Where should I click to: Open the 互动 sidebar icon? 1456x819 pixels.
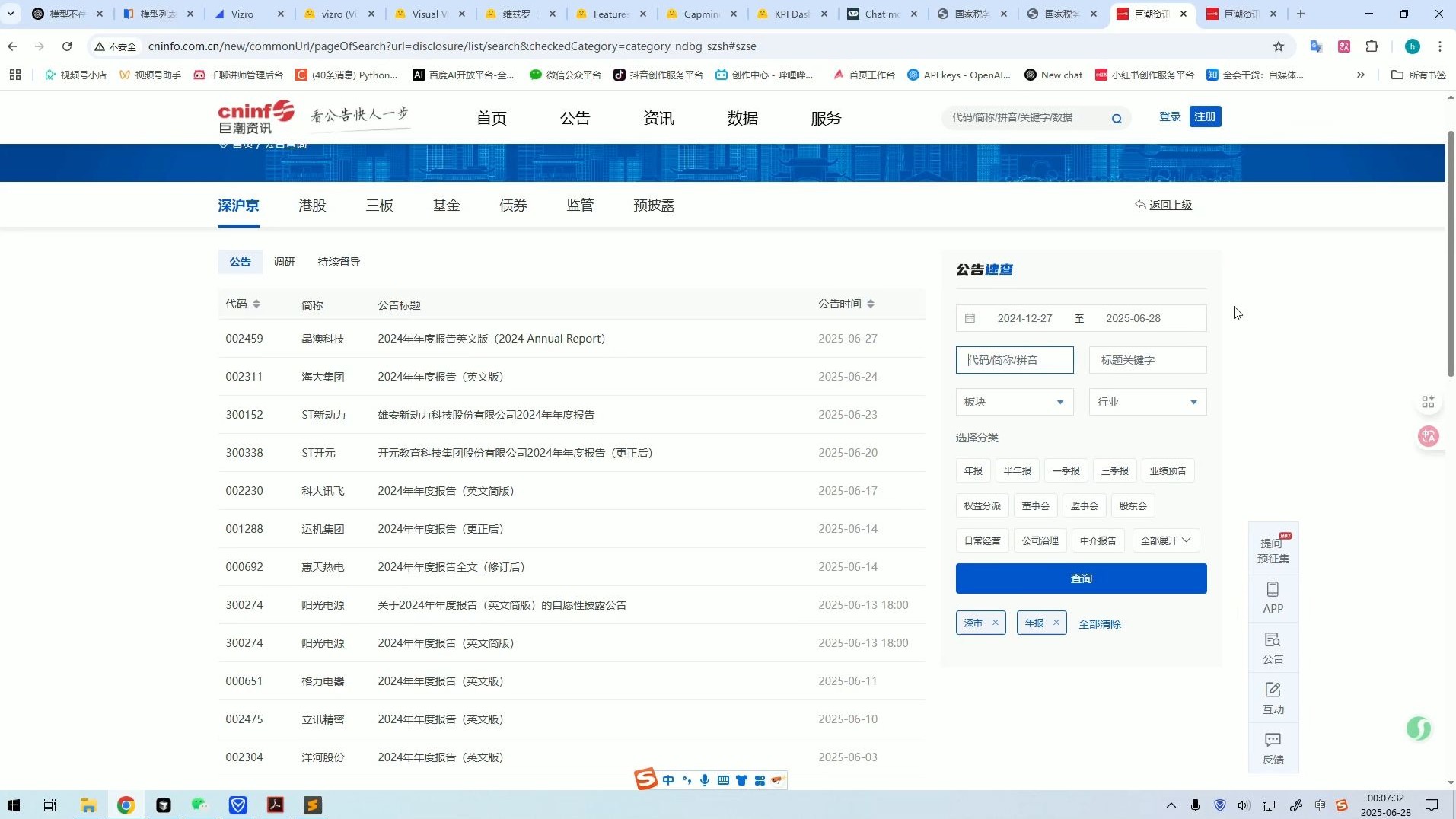[1273, 699]
